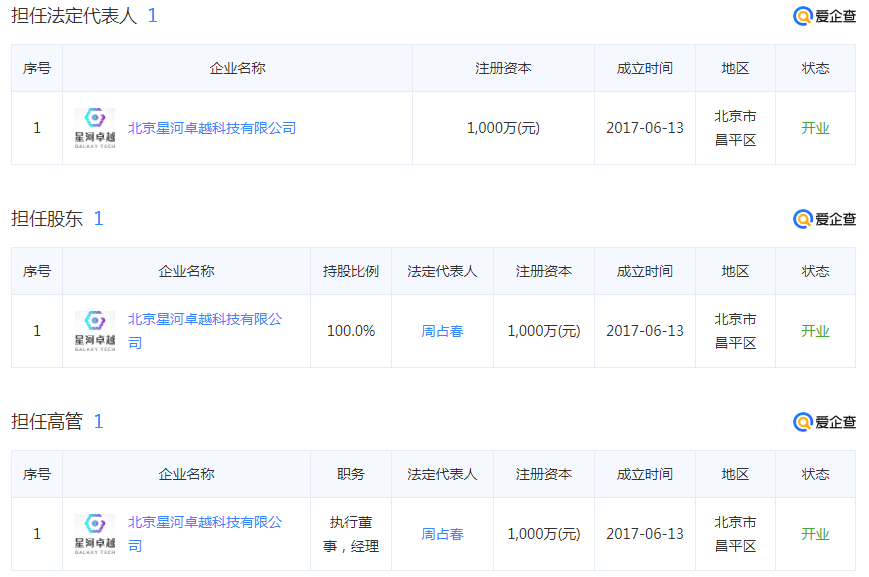Click 成立时间 header in legal representative table
Viewport: 869px width, 577px height.
645,68
